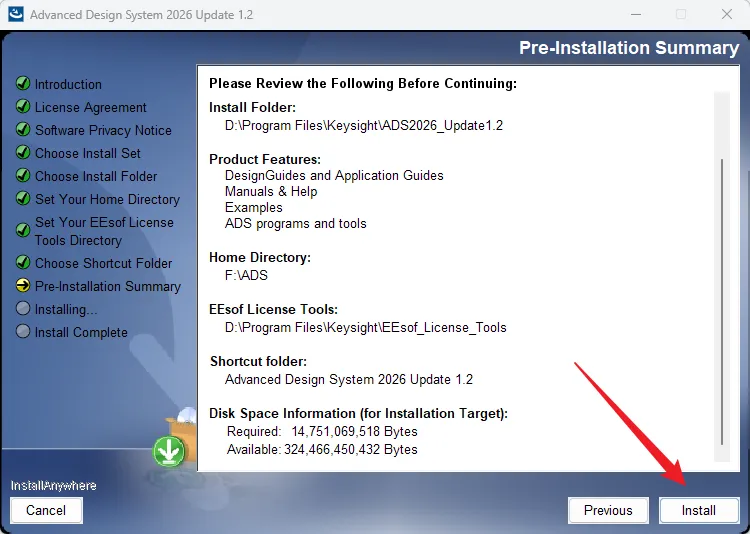The image size is (750, 534).
Task: Click shortcut folder value Advanced Design System 2026
Action: coord(349,379)
